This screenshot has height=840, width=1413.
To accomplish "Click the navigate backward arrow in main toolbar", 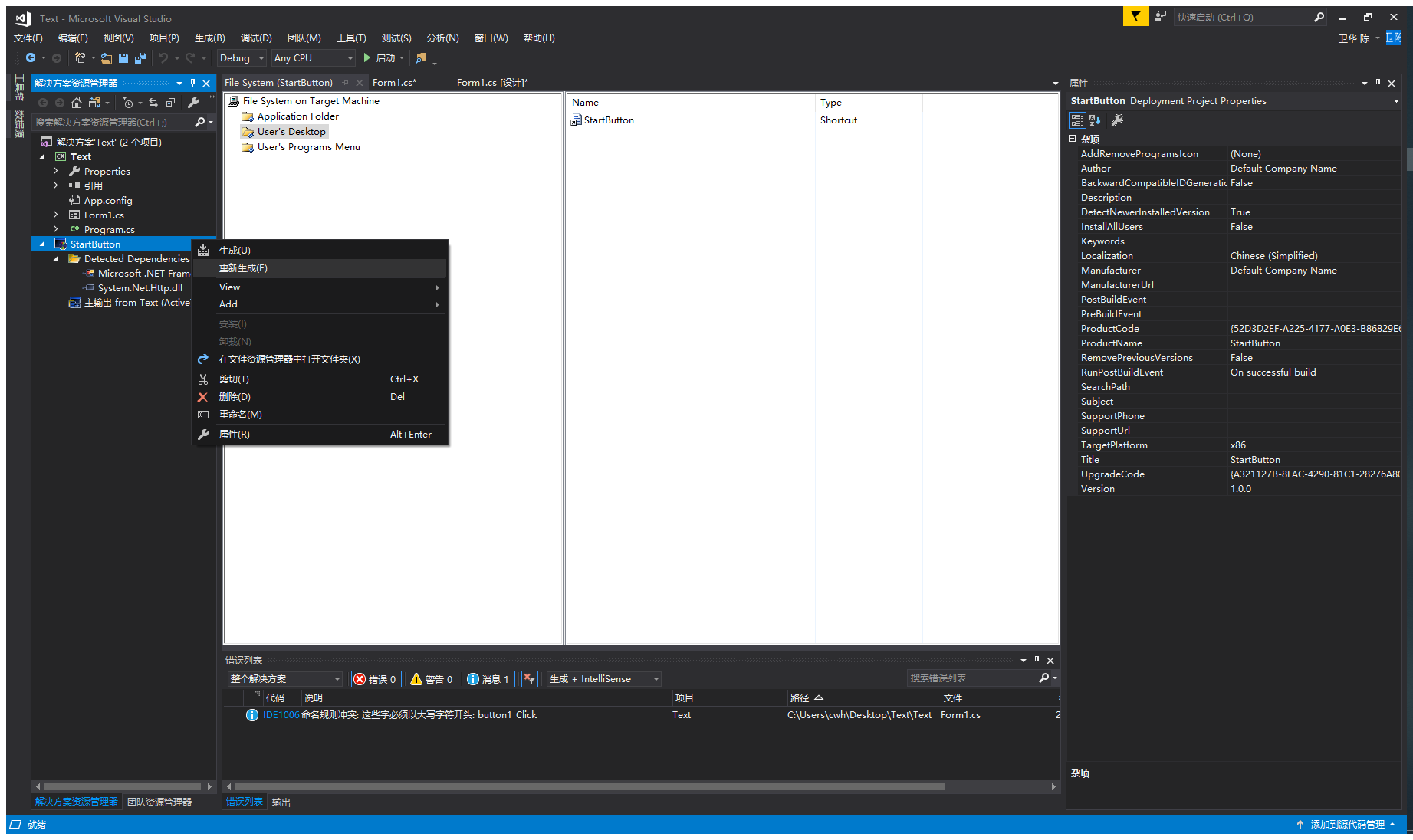I will pyautogui.click(x=30, y=58).
